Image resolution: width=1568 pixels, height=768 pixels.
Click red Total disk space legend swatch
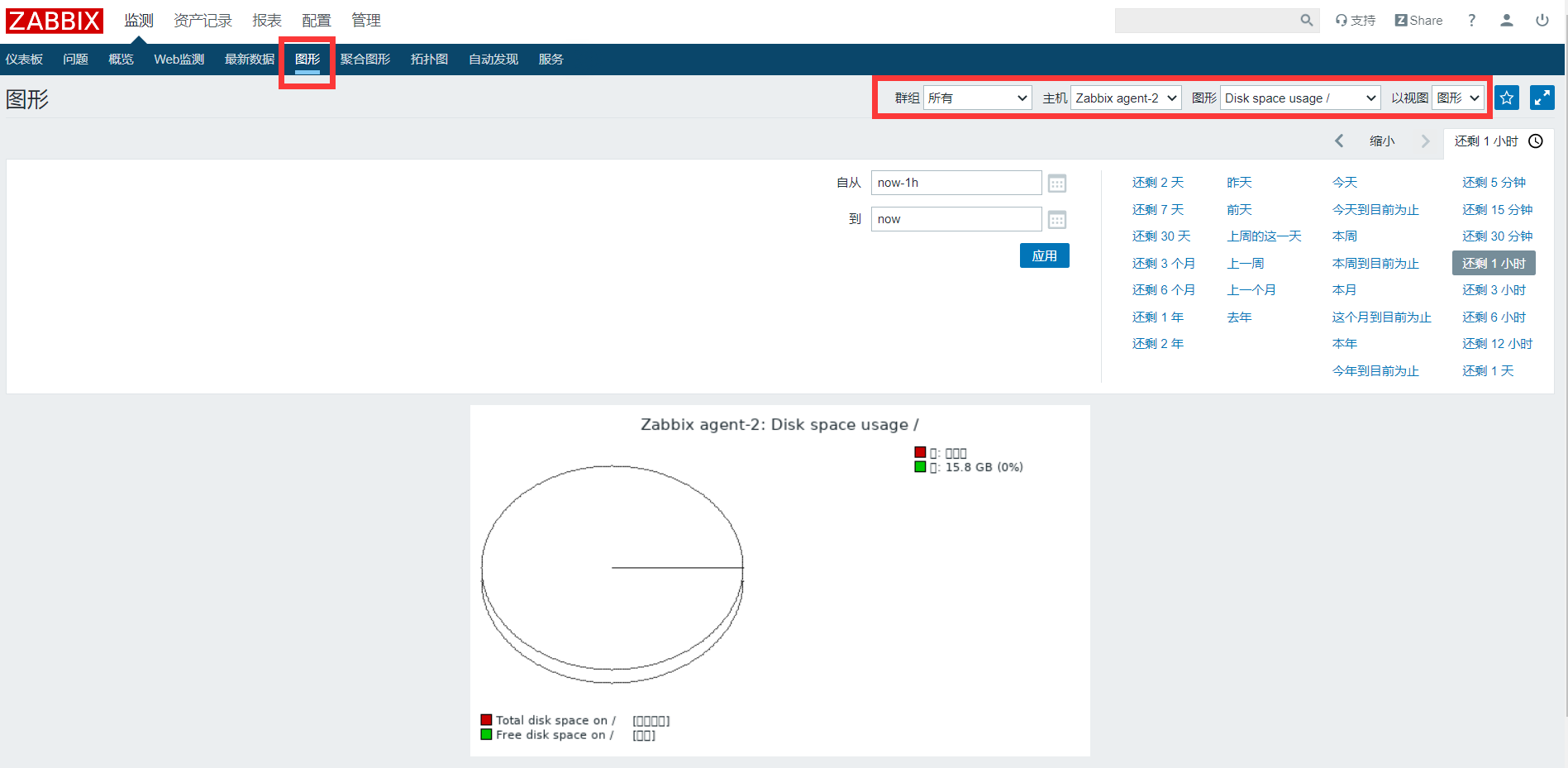tap(486, 720)
